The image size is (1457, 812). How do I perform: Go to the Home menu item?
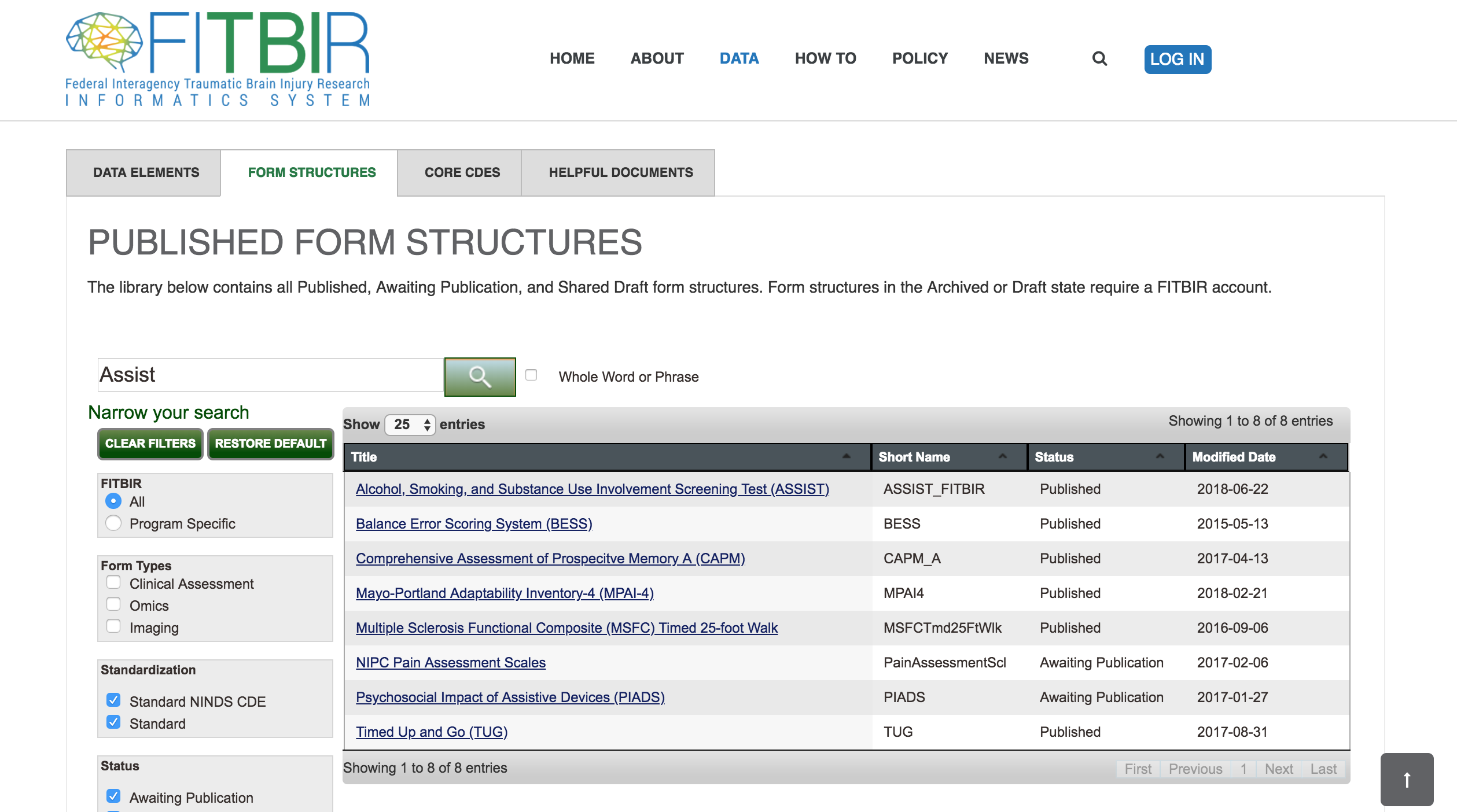tap(572, 58)
